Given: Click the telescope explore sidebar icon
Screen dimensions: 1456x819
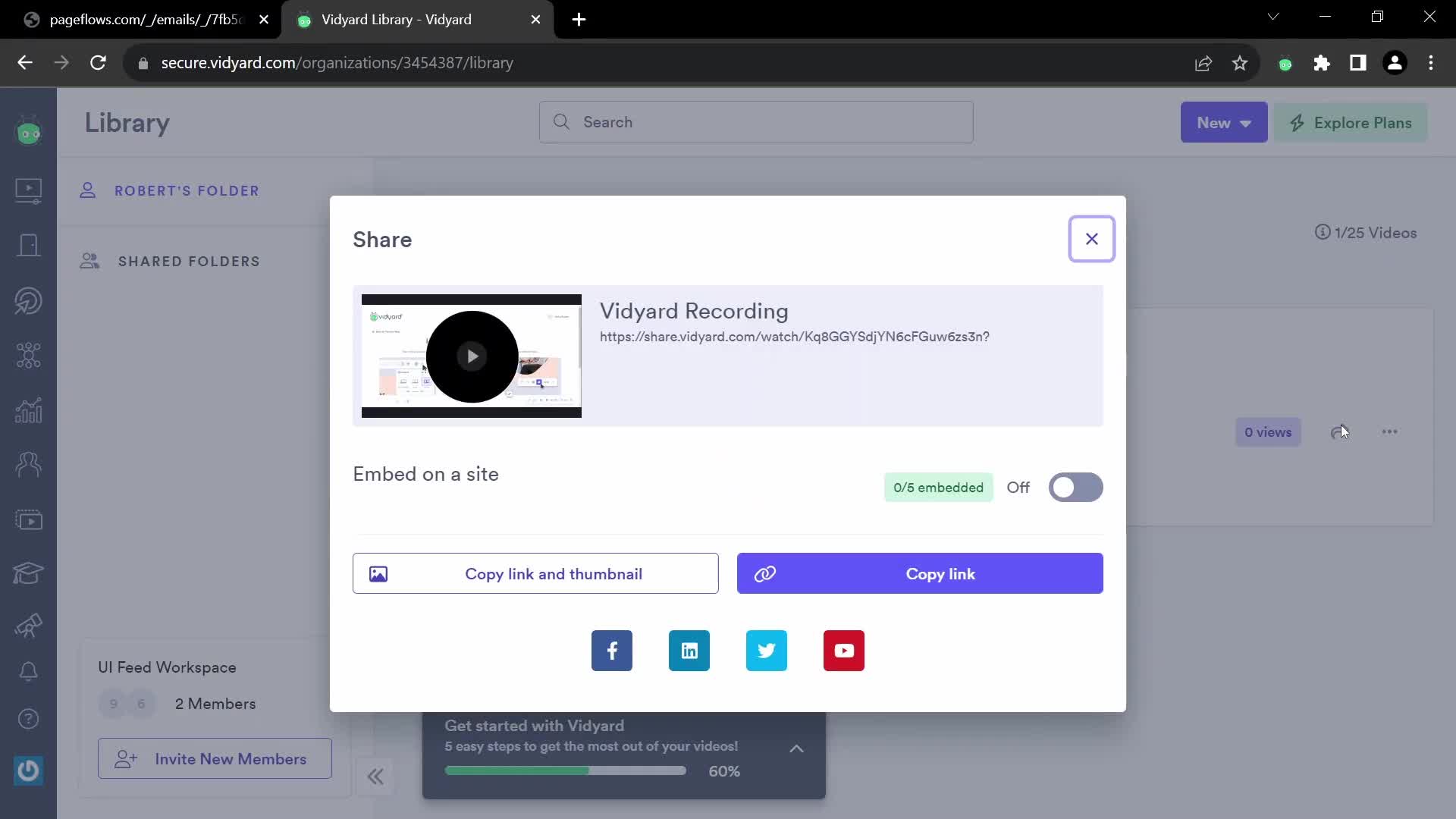Looking at the screenshot, I should [x=29, y=626].
